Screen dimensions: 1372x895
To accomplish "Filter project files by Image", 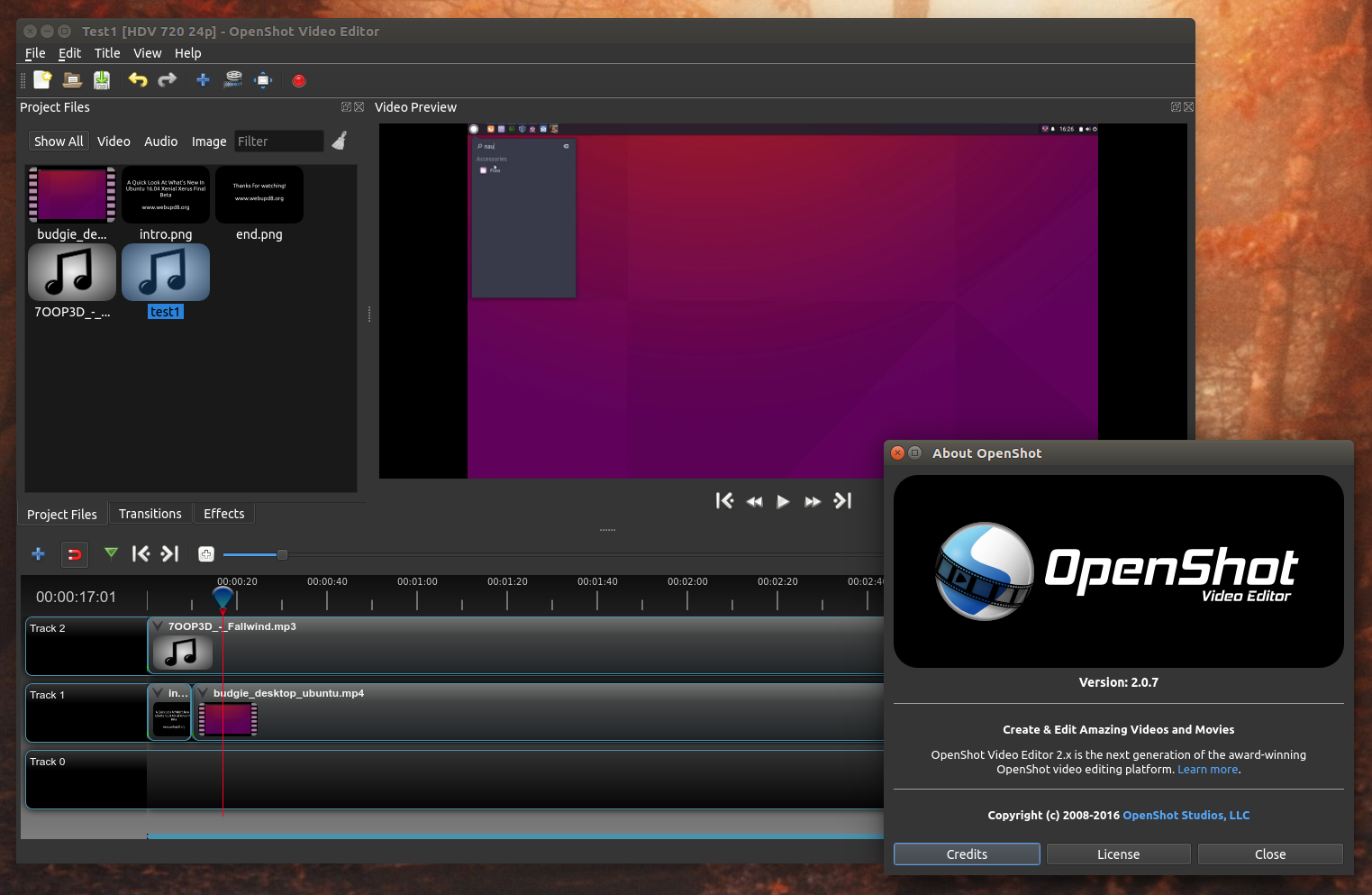I will point(209,142).
